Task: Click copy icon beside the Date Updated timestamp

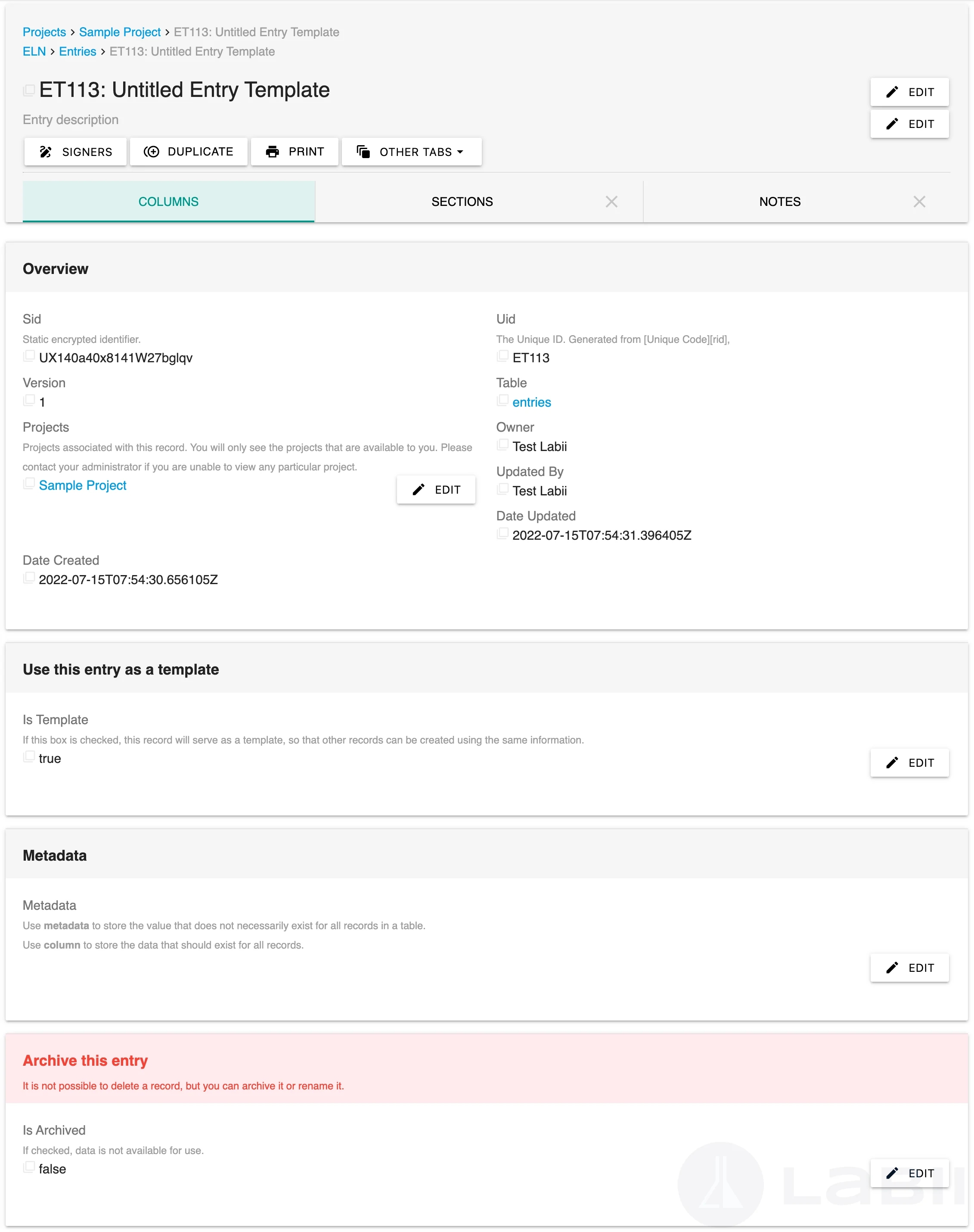Action: pyautogui.click(x=503, y=533)
